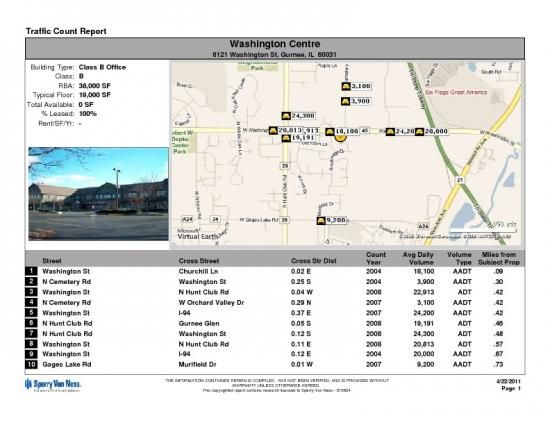
Task: Click the .73 miles value in row 10
Action: [x=498, y=365]
